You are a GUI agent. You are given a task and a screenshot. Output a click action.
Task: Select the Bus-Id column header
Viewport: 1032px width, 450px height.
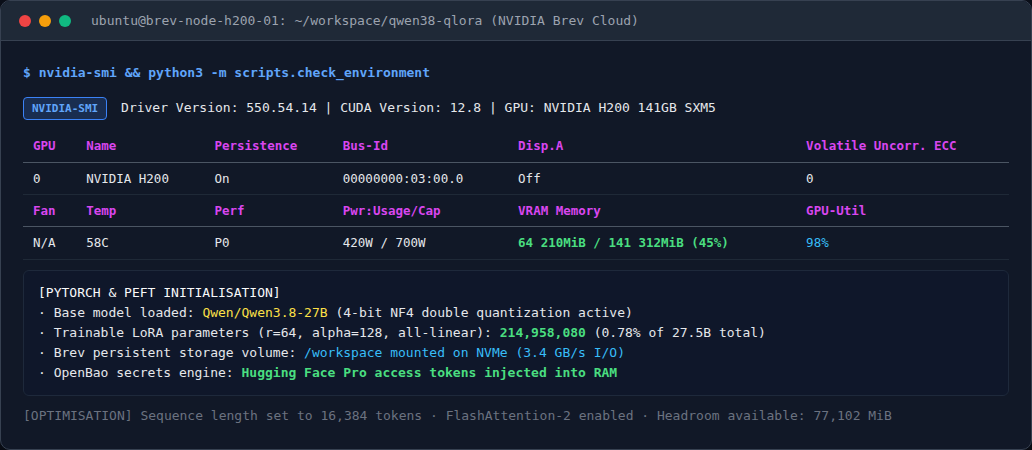coord(365,146)
